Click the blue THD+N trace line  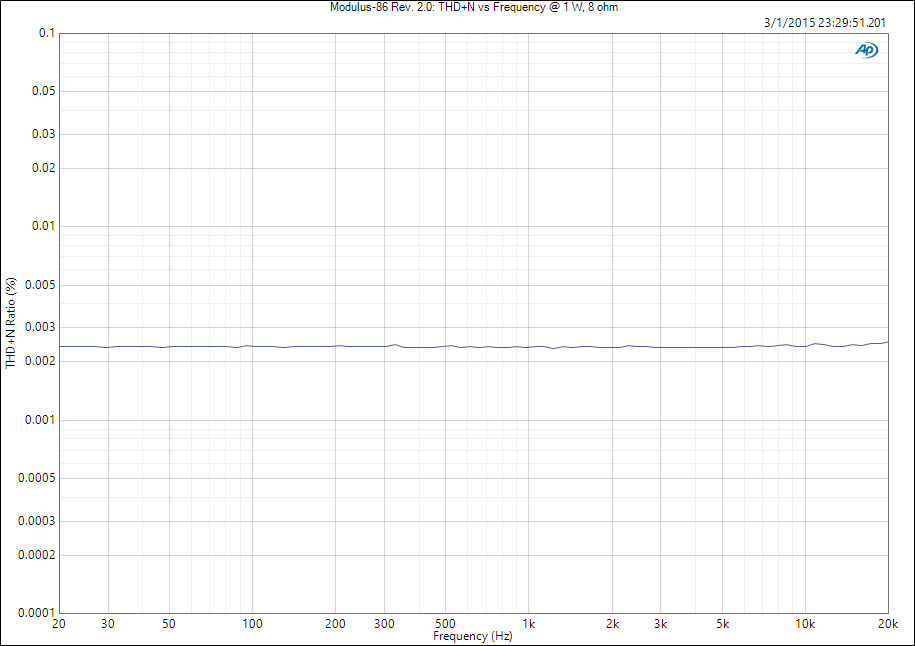(474, 347)
